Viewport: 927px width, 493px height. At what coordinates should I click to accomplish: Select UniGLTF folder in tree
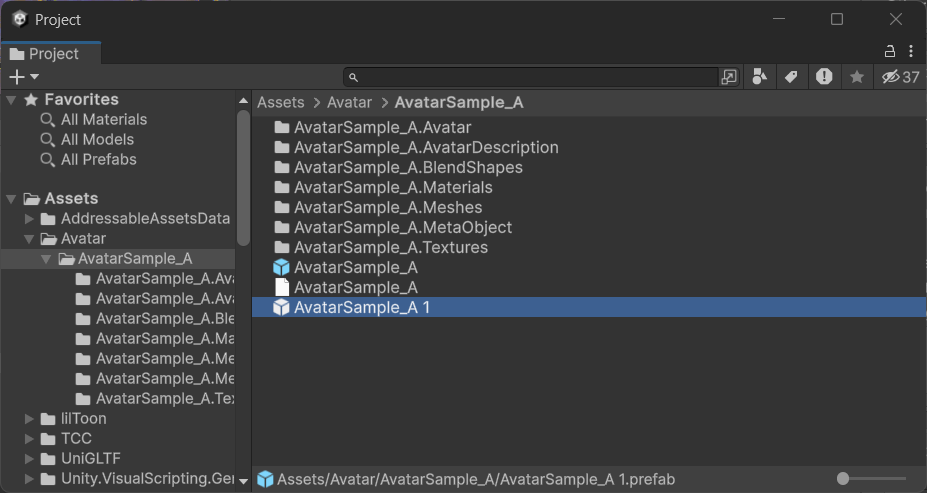point(90,459)
